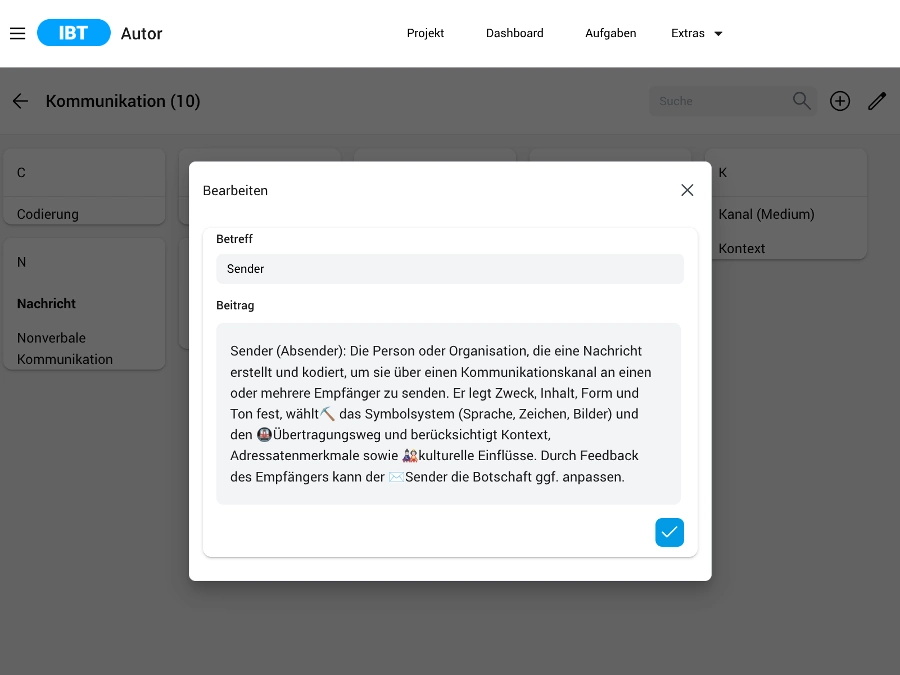The image size is (900, 675).
Task: Click the Beitrag label
Action: [x=235, y=305]
